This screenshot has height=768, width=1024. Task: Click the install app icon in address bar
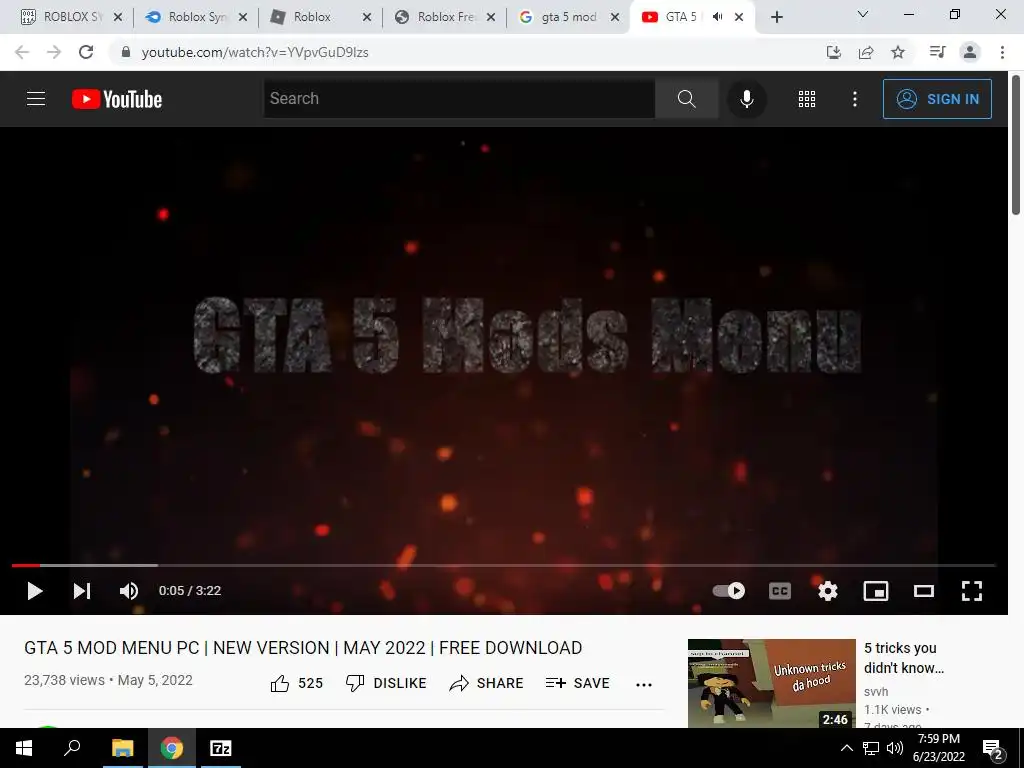coord(834,52)
